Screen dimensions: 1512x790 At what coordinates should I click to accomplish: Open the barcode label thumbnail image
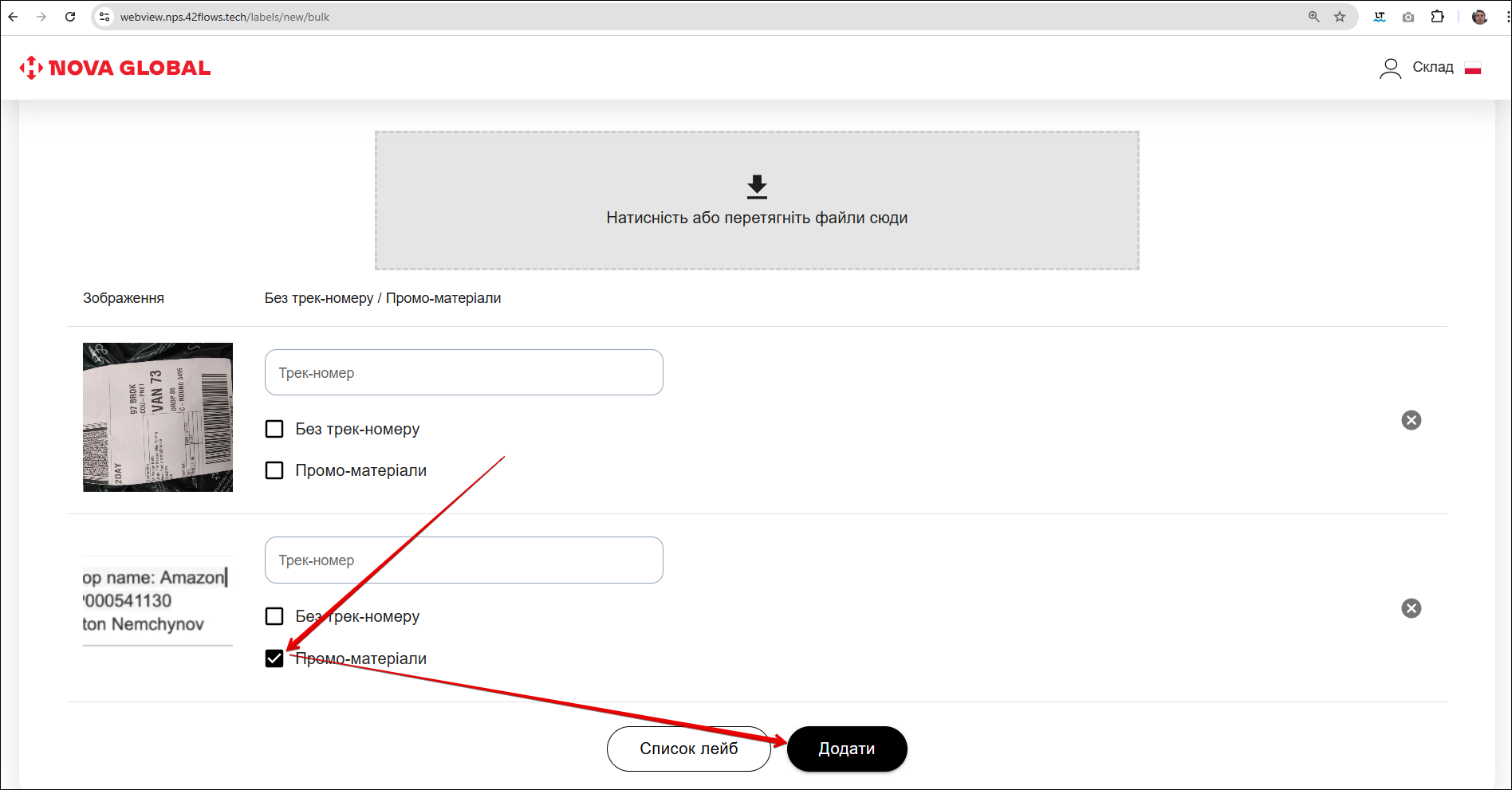pyautogui.click(x=158, y=417)
